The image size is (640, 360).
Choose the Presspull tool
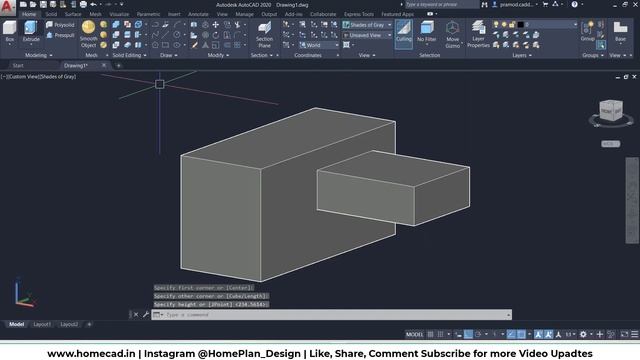pos(60,35)
